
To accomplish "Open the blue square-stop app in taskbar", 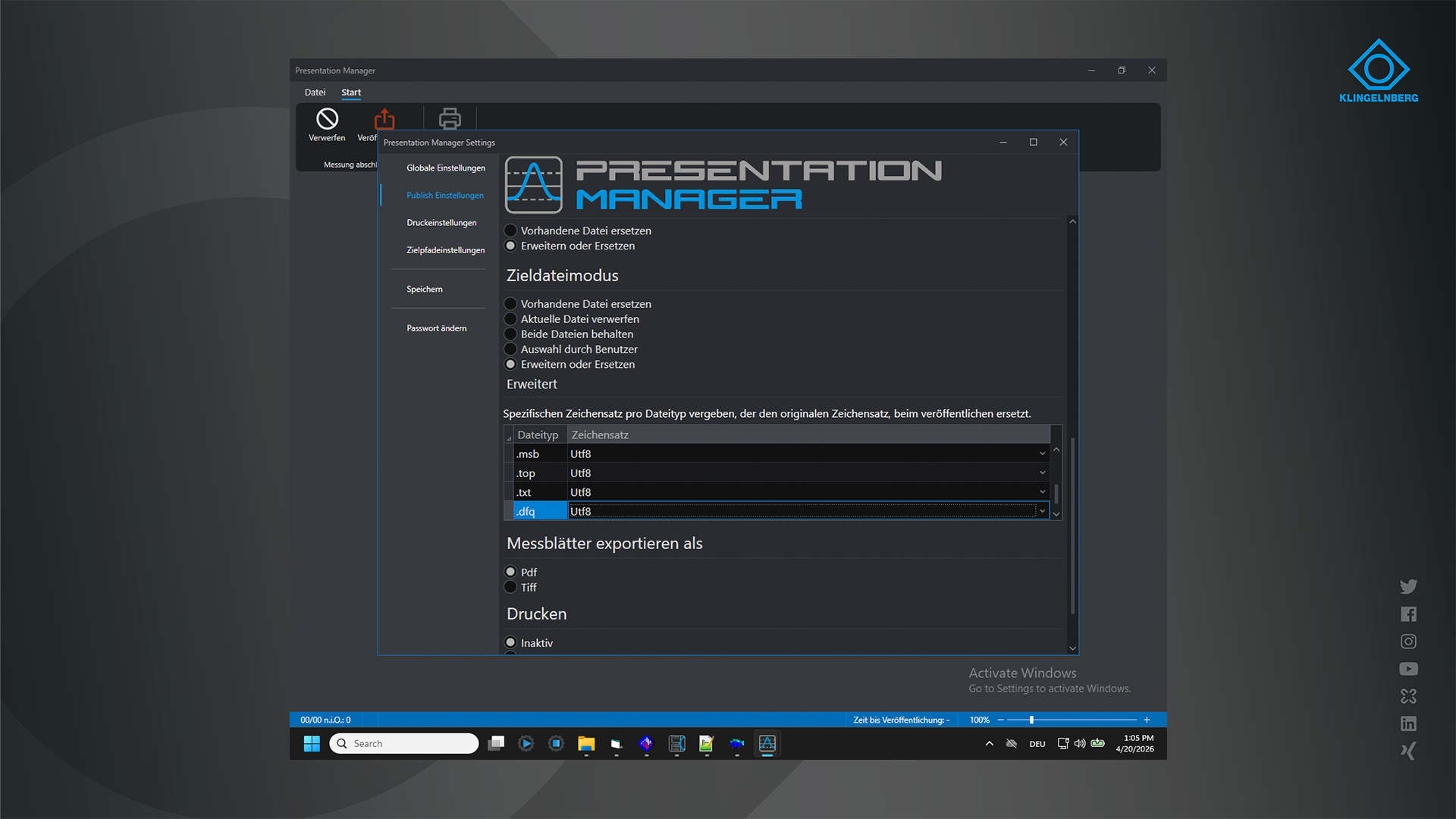I will pos(556,743).
